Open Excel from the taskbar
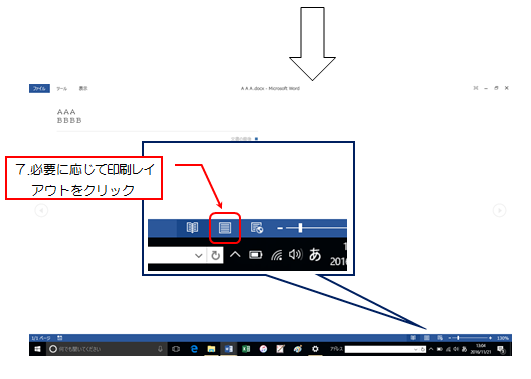531x379 pixels. tap(246, 349)
